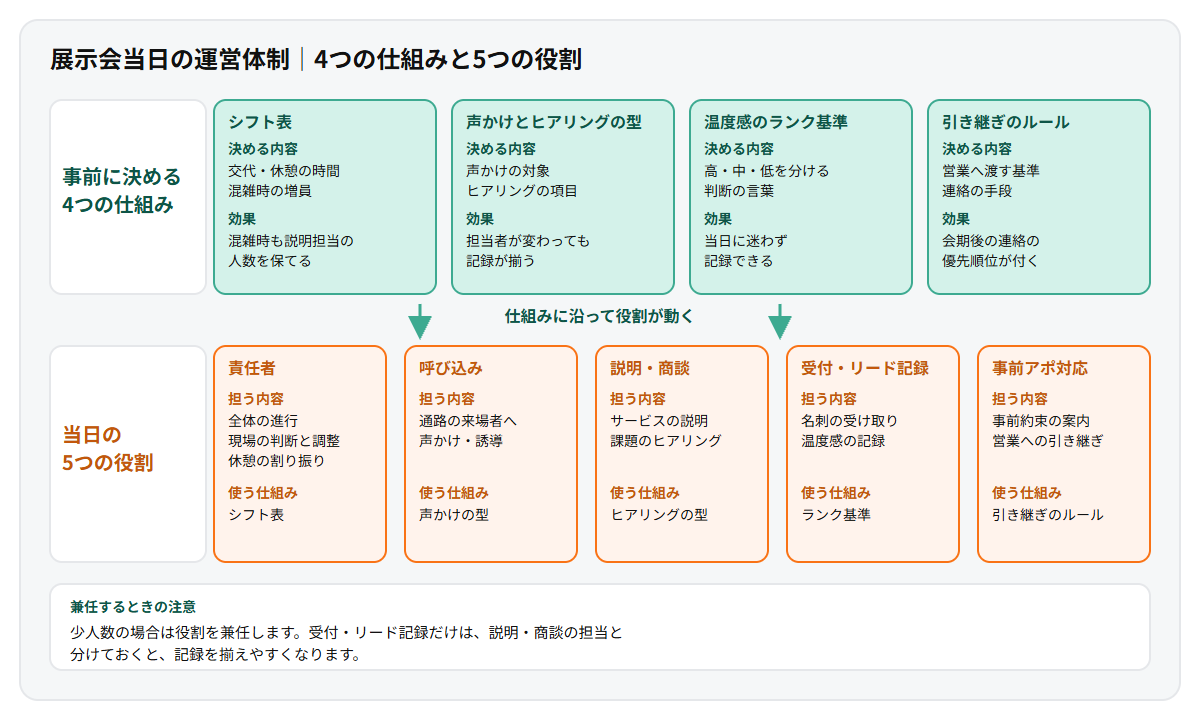
Task: Click the line "事前約束の案内"
Action: [x=1041, y=421]
